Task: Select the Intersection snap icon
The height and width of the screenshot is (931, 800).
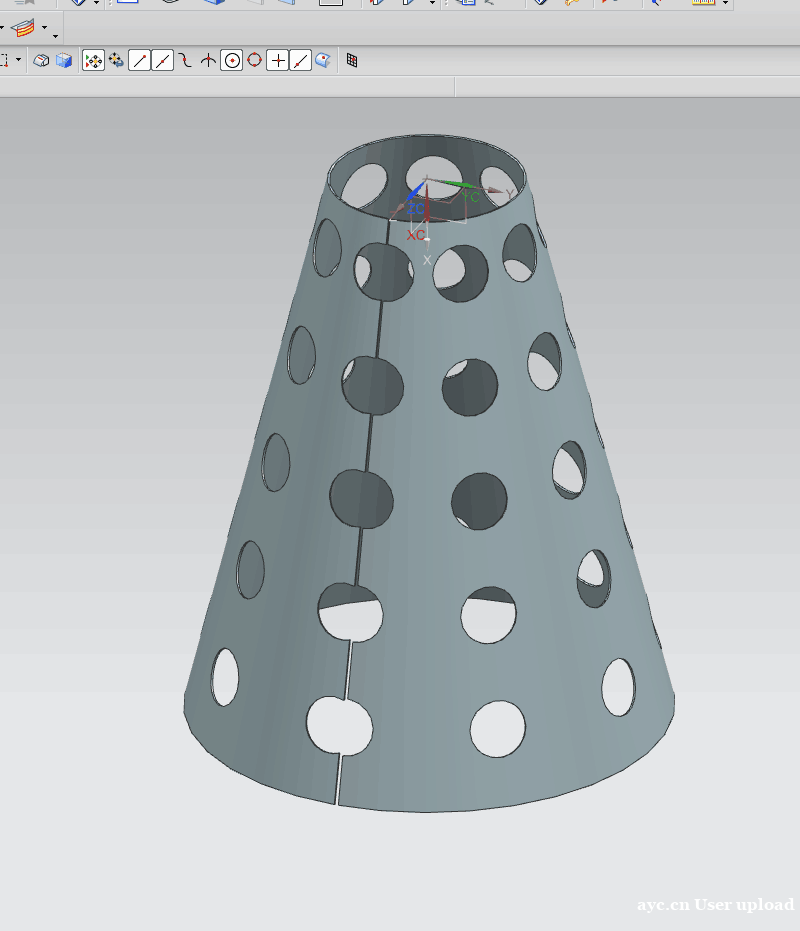Action: pyautogui.click(x=208, y=61)
